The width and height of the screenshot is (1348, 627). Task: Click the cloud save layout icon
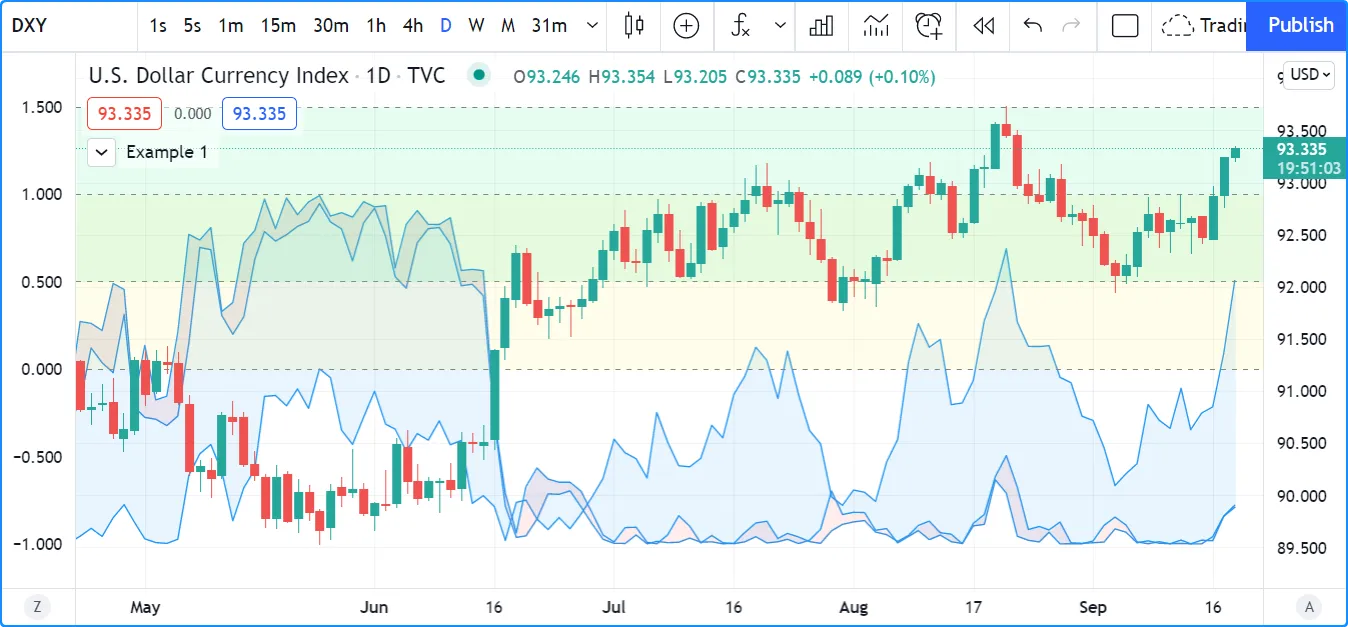point(1178,26)
